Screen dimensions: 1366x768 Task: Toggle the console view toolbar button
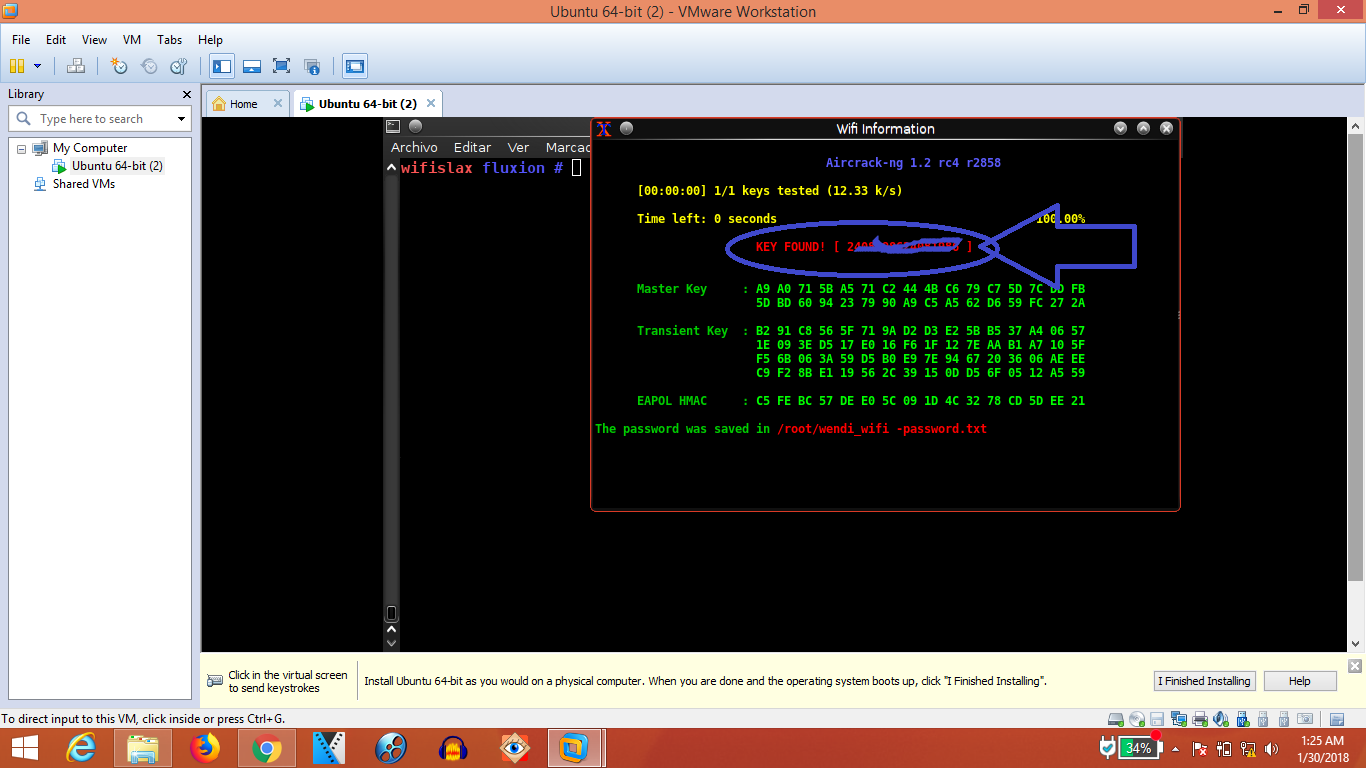pos(354,66)
